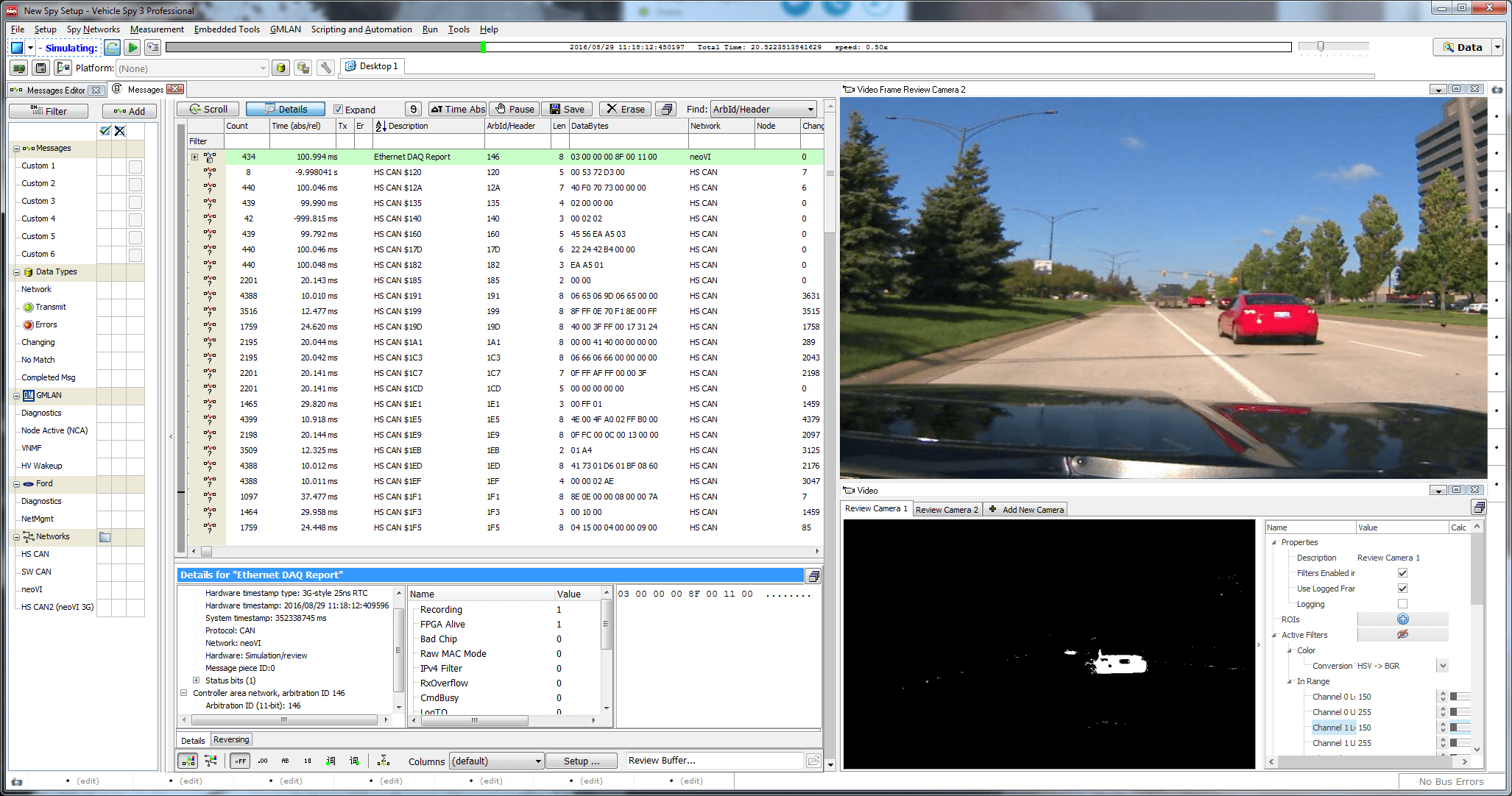The width and height of the screenshot is (1512, 796).
Task: Click the wrench setup icon
Action: [x=325, y=68]
